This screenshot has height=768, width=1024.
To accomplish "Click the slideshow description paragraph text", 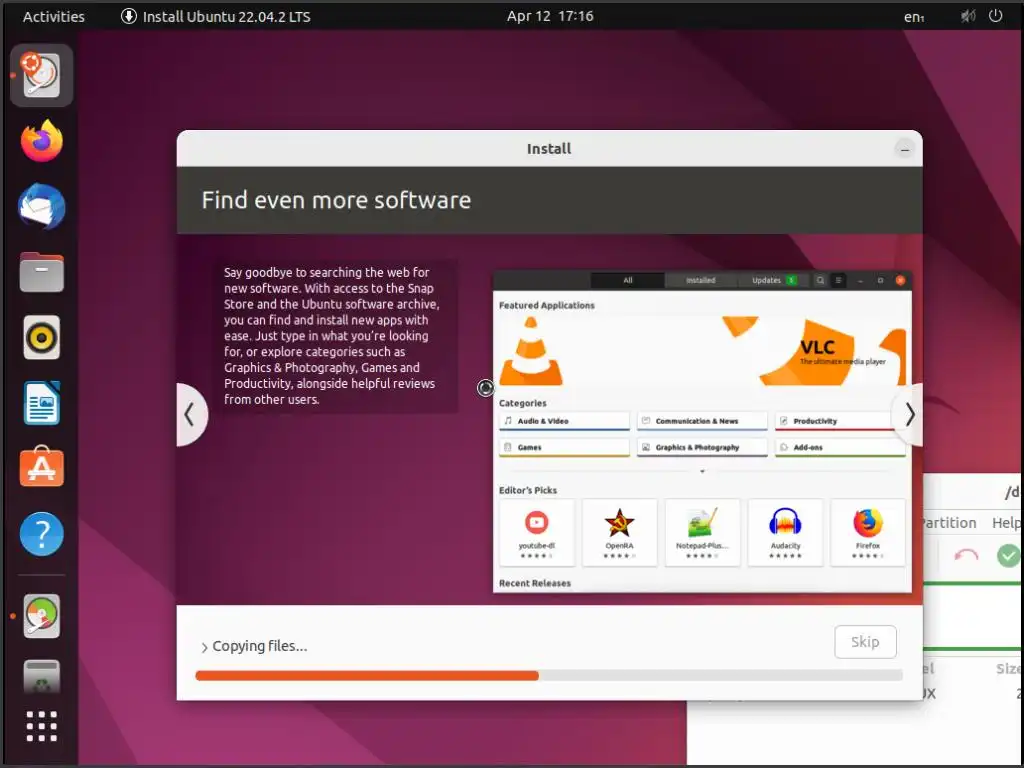I will click(x=332, y=336).
